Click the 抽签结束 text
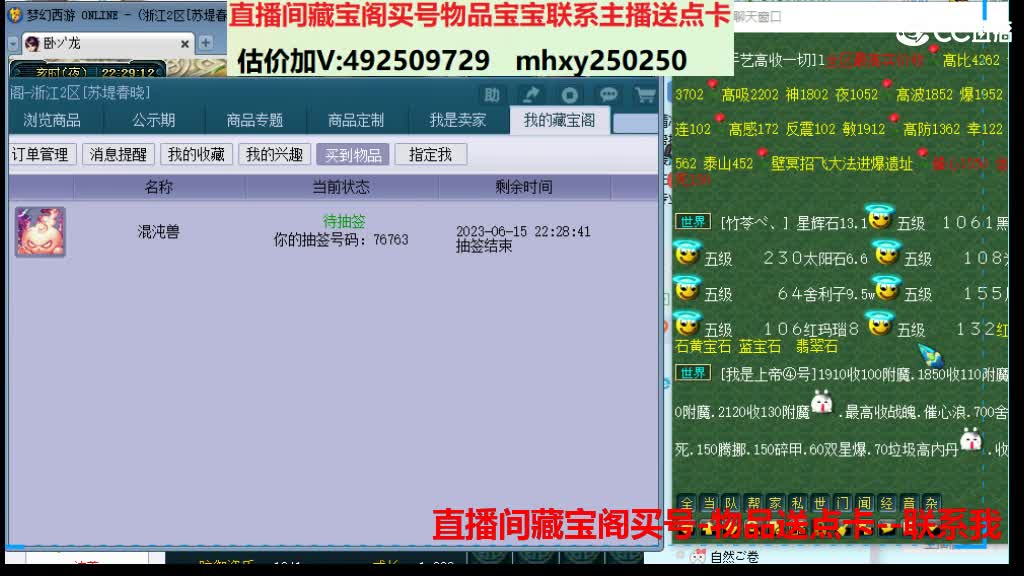Screen dimensions: 1024x576 point(484,246)
